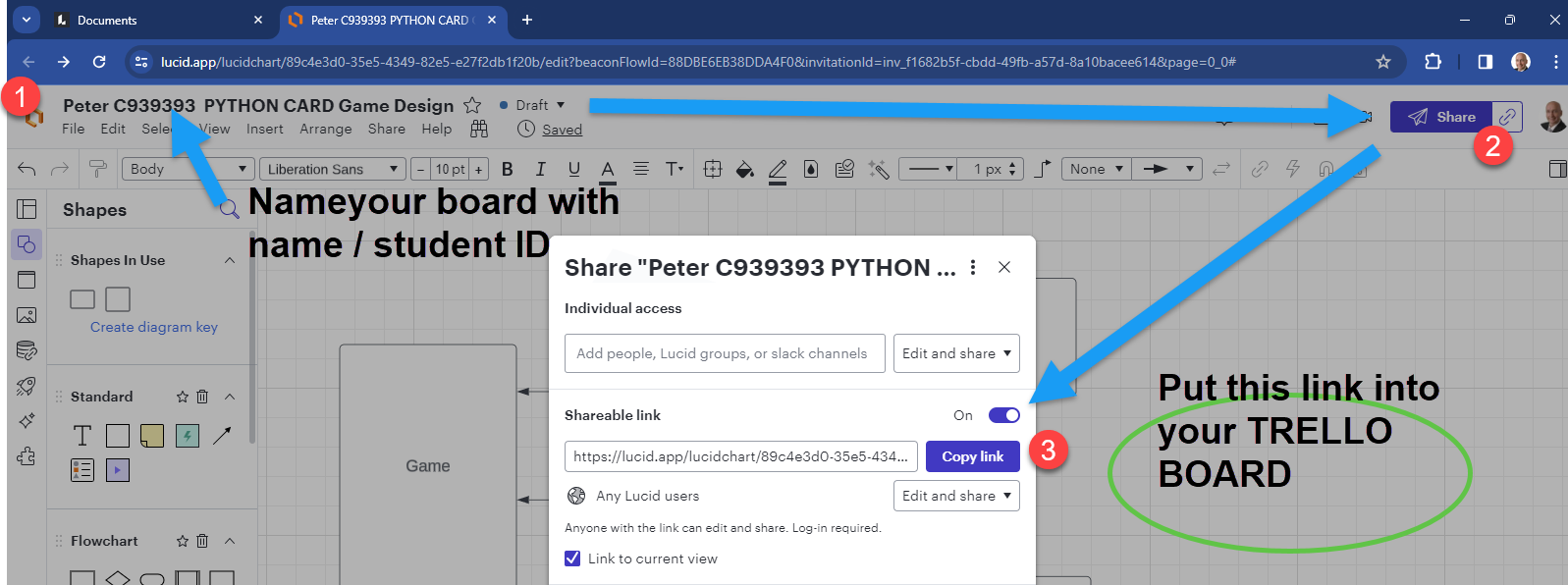Uncheck Link to current view
This screenshot has width=1568, height=585.
point(572,558)
